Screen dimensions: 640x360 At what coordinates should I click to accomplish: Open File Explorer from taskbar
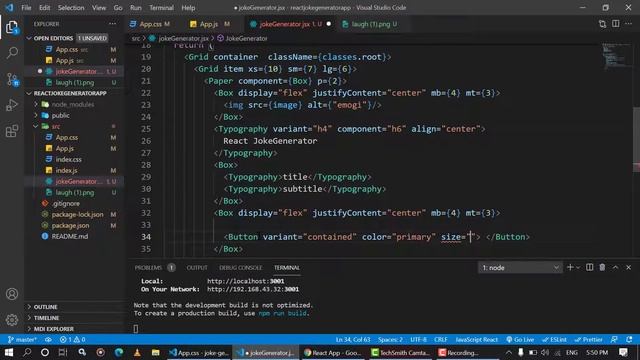156,352
